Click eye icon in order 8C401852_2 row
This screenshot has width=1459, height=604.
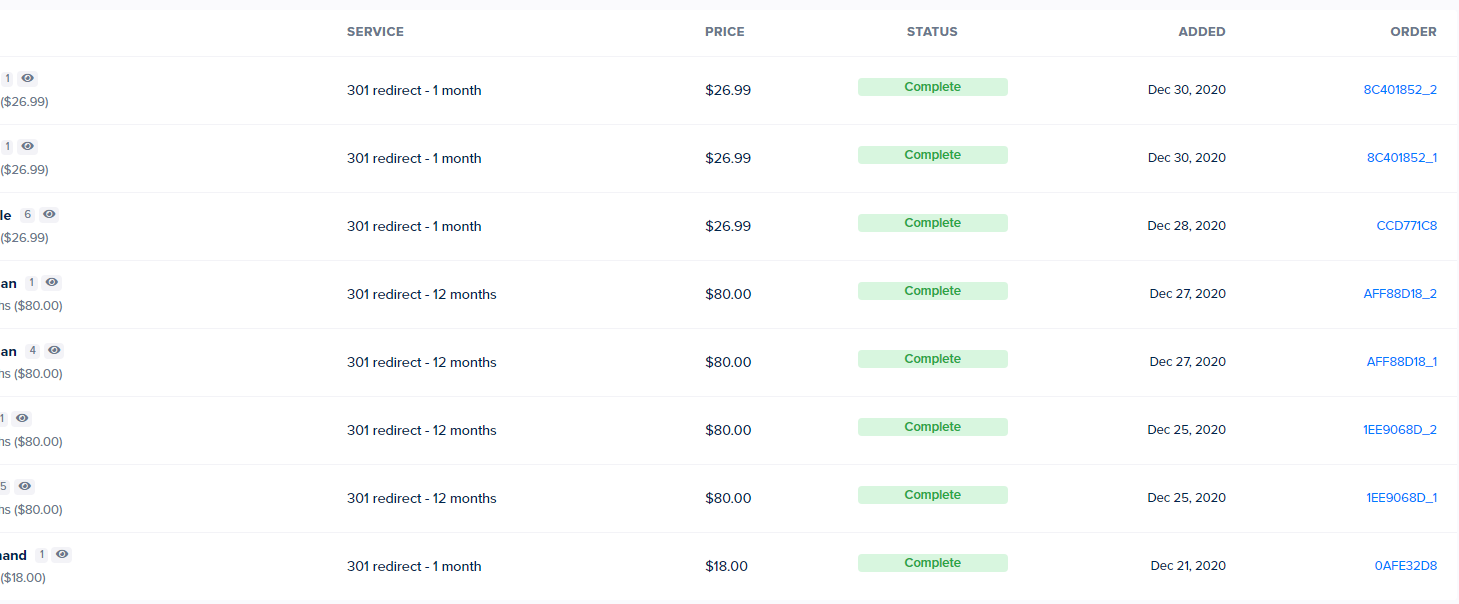pyautogui.click(x=28, y=78)
